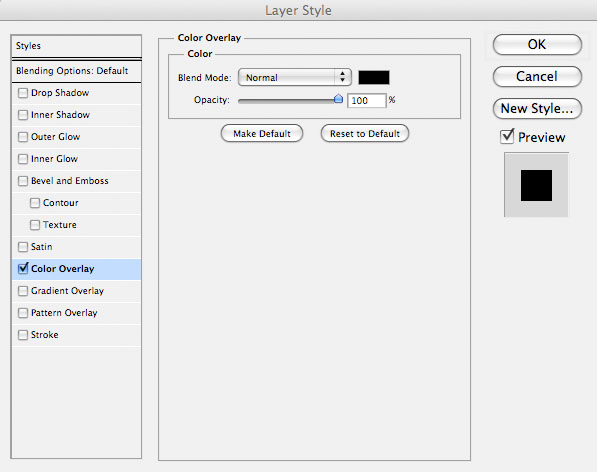597x472 pixels.
Task: Select Blending Options: Default
Action: [x=77, y=71]
